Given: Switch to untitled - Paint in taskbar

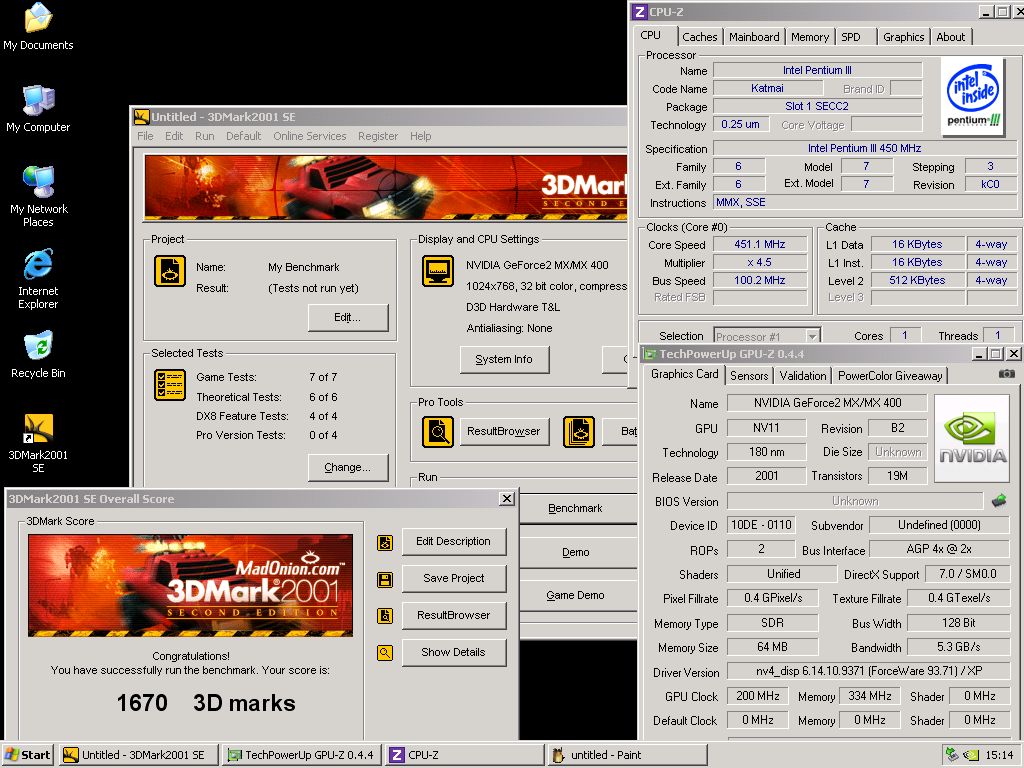Looking at the screenshot, I should click(x=627, y=755).
